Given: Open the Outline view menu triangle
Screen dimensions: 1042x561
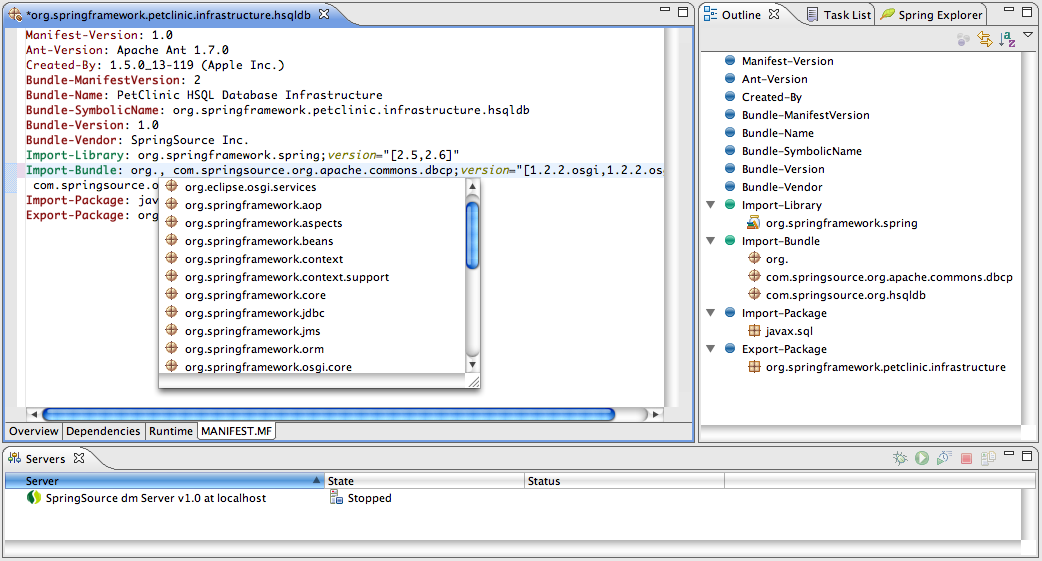Looking at the screenshot, I should click(x=1028, y=35).
